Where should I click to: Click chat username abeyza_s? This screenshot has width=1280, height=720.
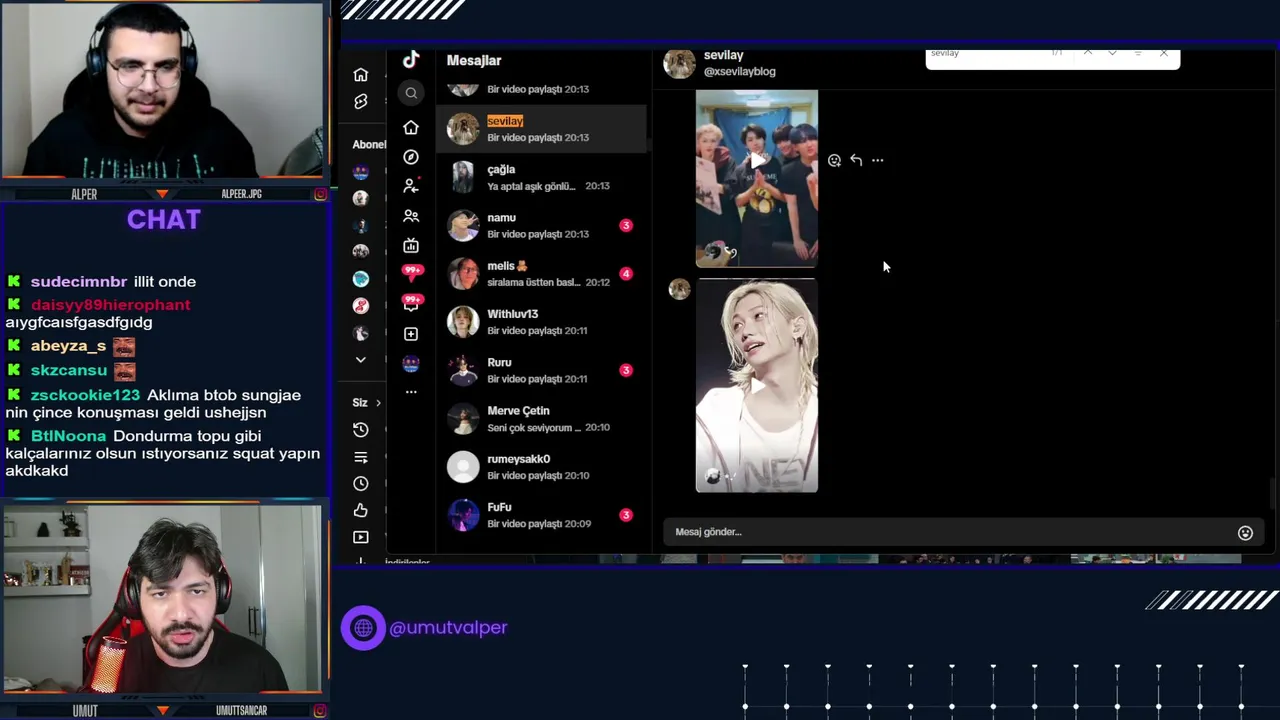pos(68,346)
